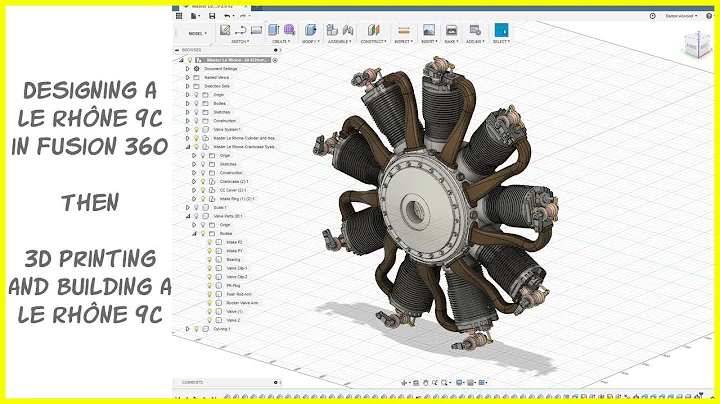Click the Insert image icon
This screenshot has width=720, height=404.
[x=428, y=30]
